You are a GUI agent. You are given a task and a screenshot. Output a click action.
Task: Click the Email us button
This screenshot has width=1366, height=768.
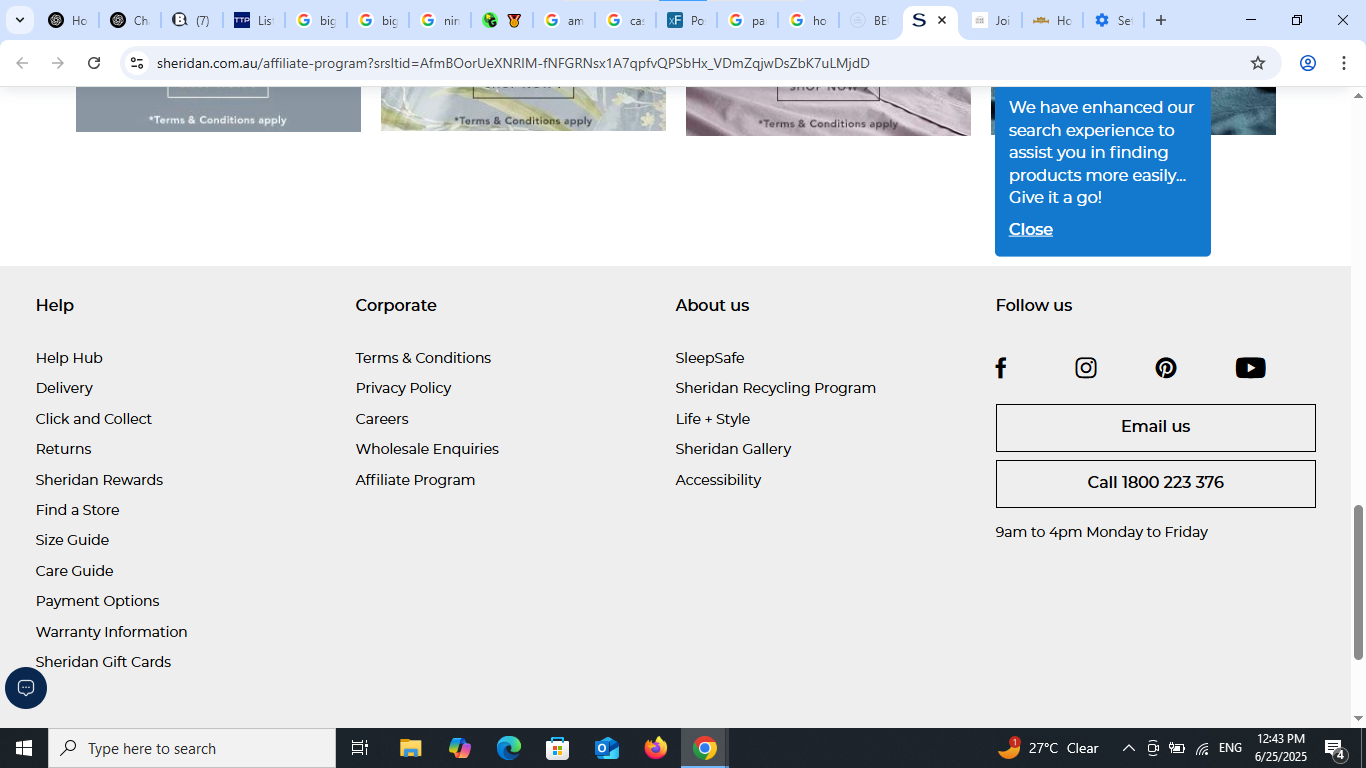point(1155,427)
